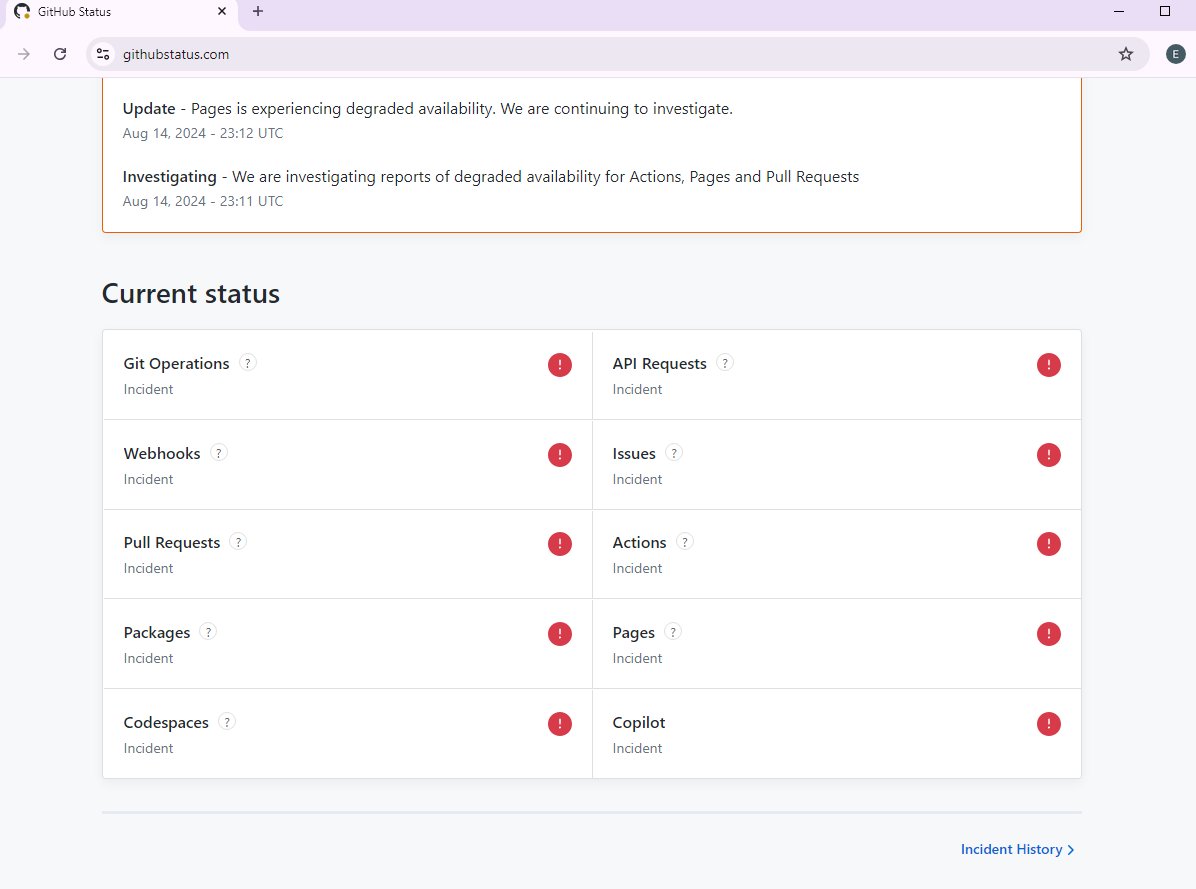Click the timestamp Aug 14, 2024 - 23:12 UTC
The height and width of the screenshot is (889, 1196).
coord(203,133)
